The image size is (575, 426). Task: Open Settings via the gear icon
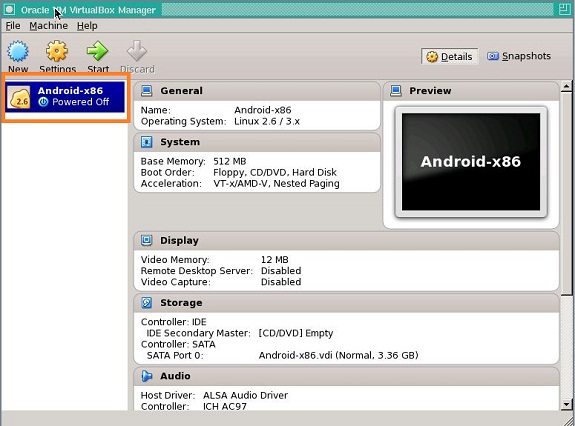[57, 51]
